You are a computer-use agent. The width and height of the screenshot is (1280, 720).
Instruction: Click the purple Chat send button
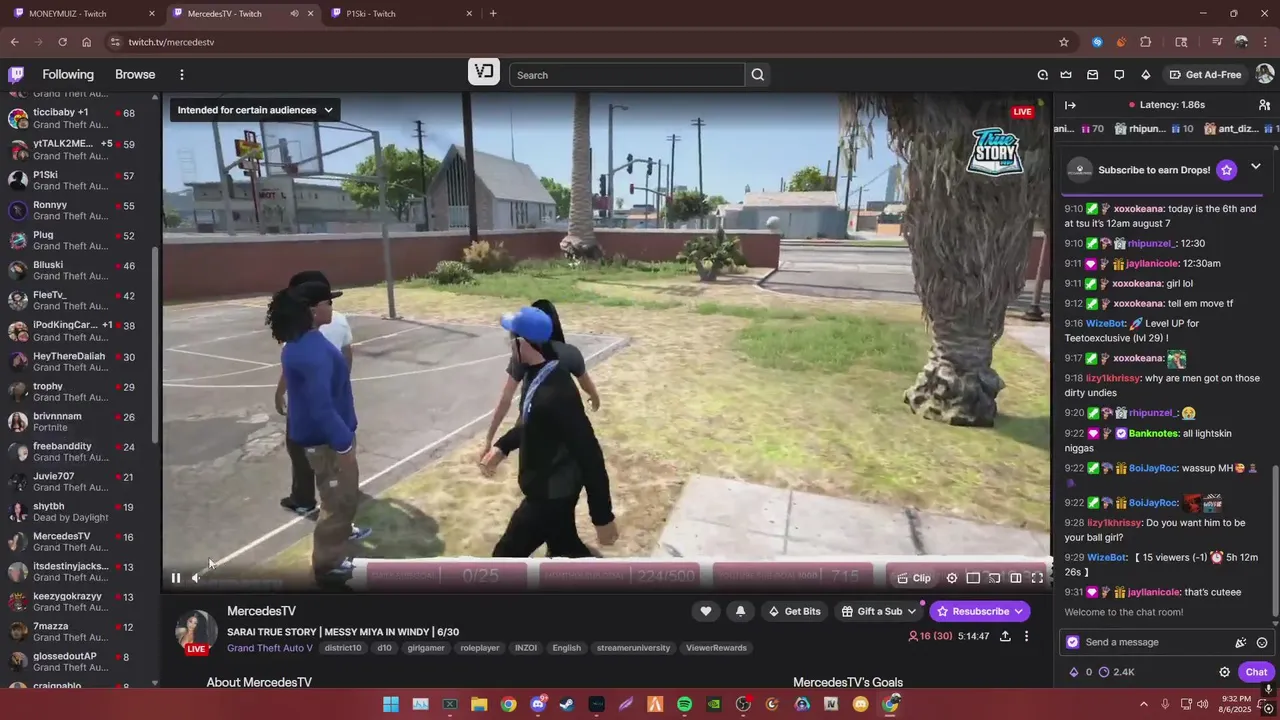(x=1256, y=672)
